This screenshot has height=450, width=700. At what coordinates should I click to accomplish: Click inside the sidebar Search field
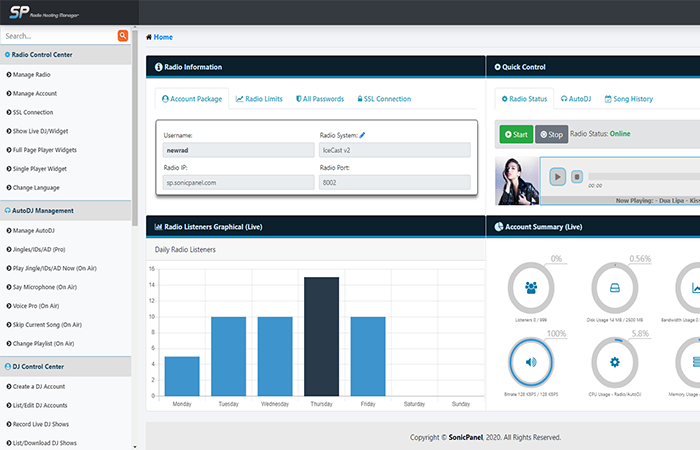[58, 36]
